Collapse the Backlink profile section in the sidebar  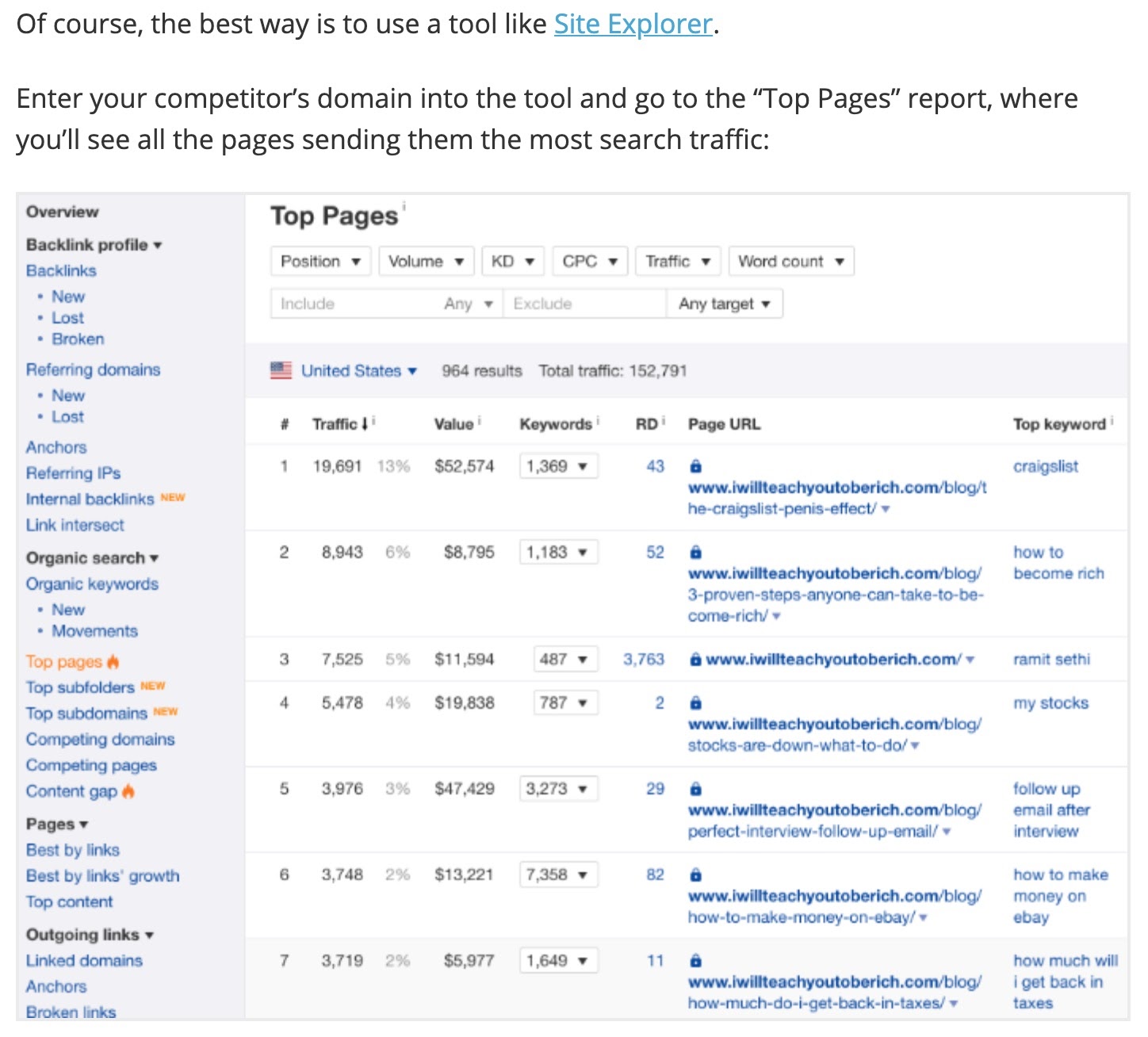(x=158, y=245)
